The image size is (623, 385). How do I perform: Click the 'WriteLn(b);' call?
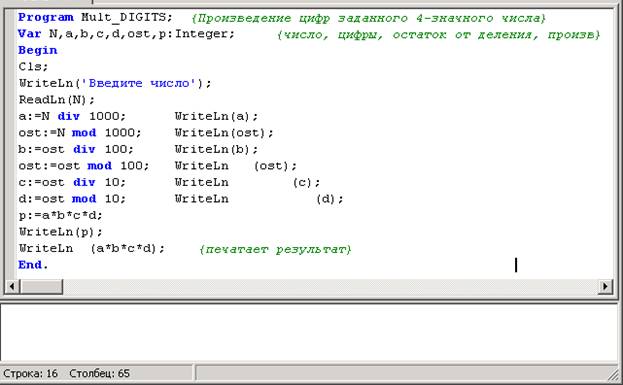tap(217, 149)
